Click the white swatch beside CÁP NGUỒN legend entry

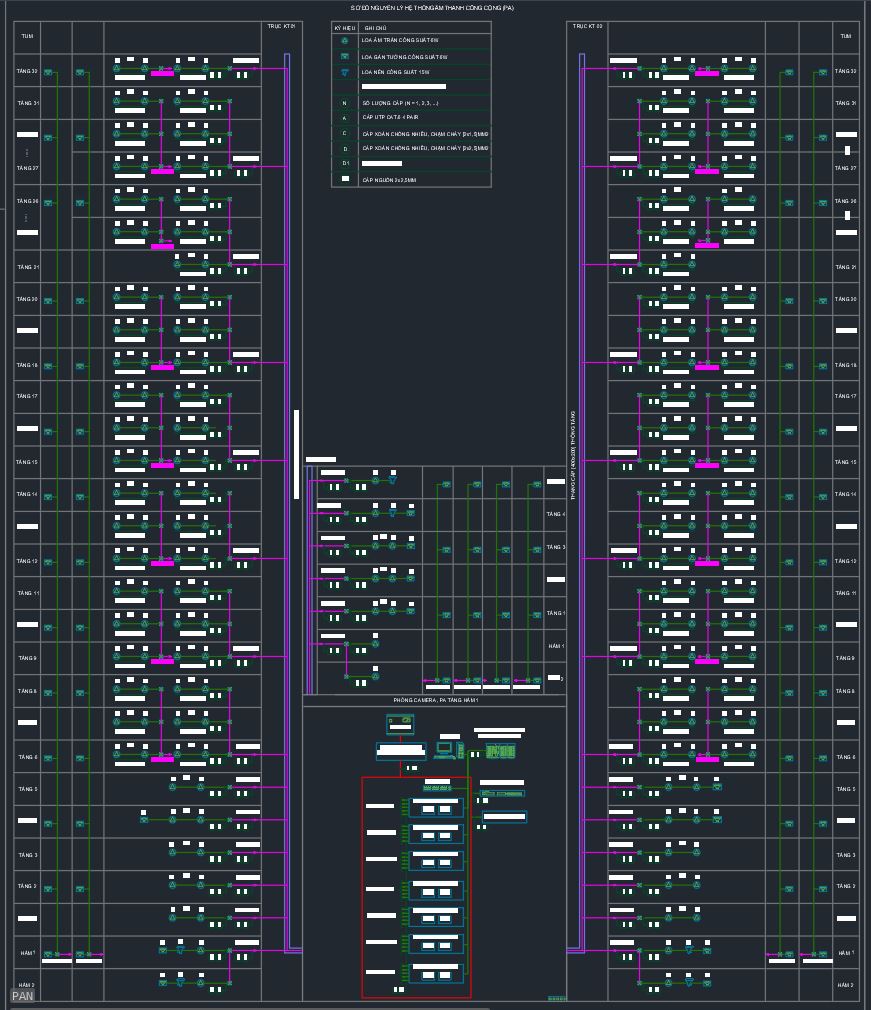coord(345,180)
